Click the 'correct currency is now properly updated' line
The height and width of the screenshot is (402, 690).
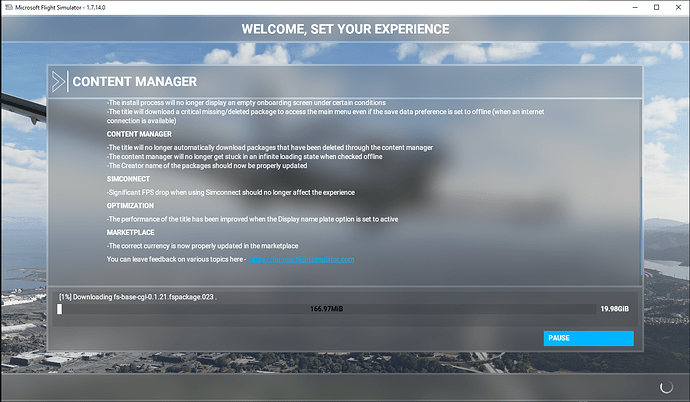tap(202, 246)
